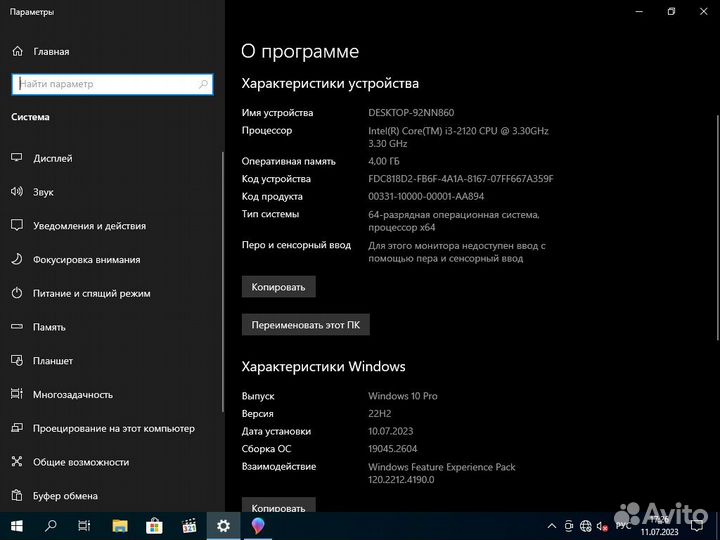Click the Дата установки label
Screen dimensions: 720x540
[x=276, y=432]
